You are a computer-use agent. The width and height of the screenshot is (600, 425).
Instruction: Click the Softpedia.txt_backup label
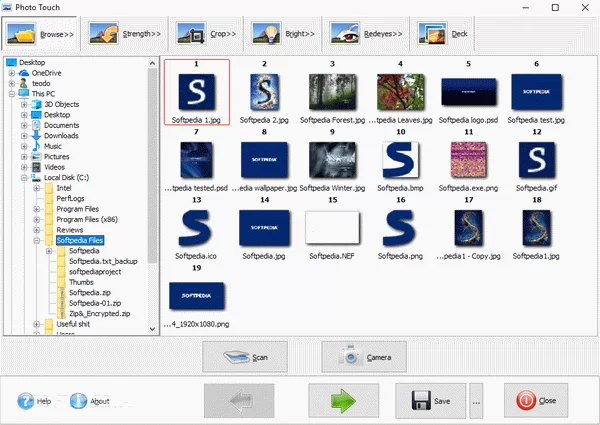(103, 261)
